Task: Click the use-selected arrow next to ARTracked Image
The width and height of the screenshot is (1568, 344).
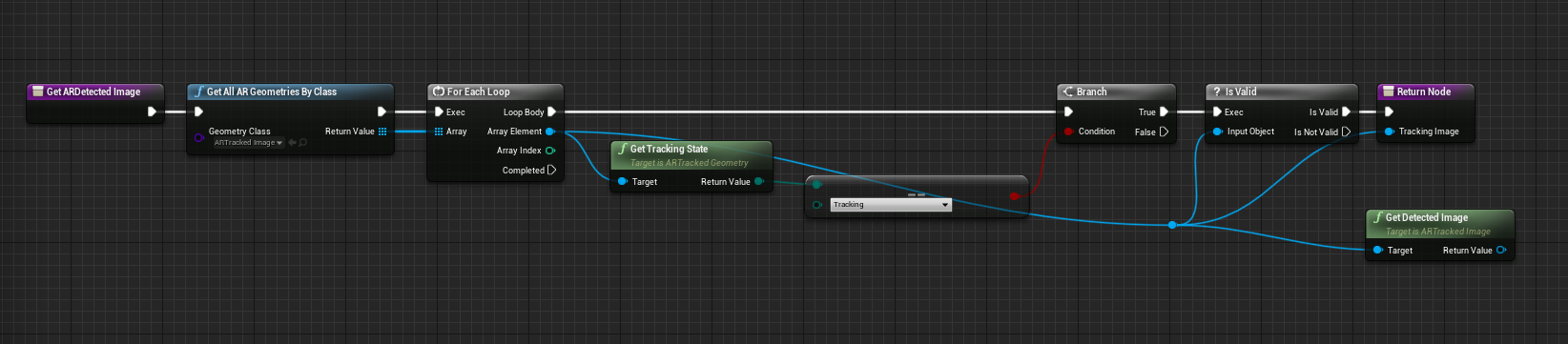Action: coord(292,143)
